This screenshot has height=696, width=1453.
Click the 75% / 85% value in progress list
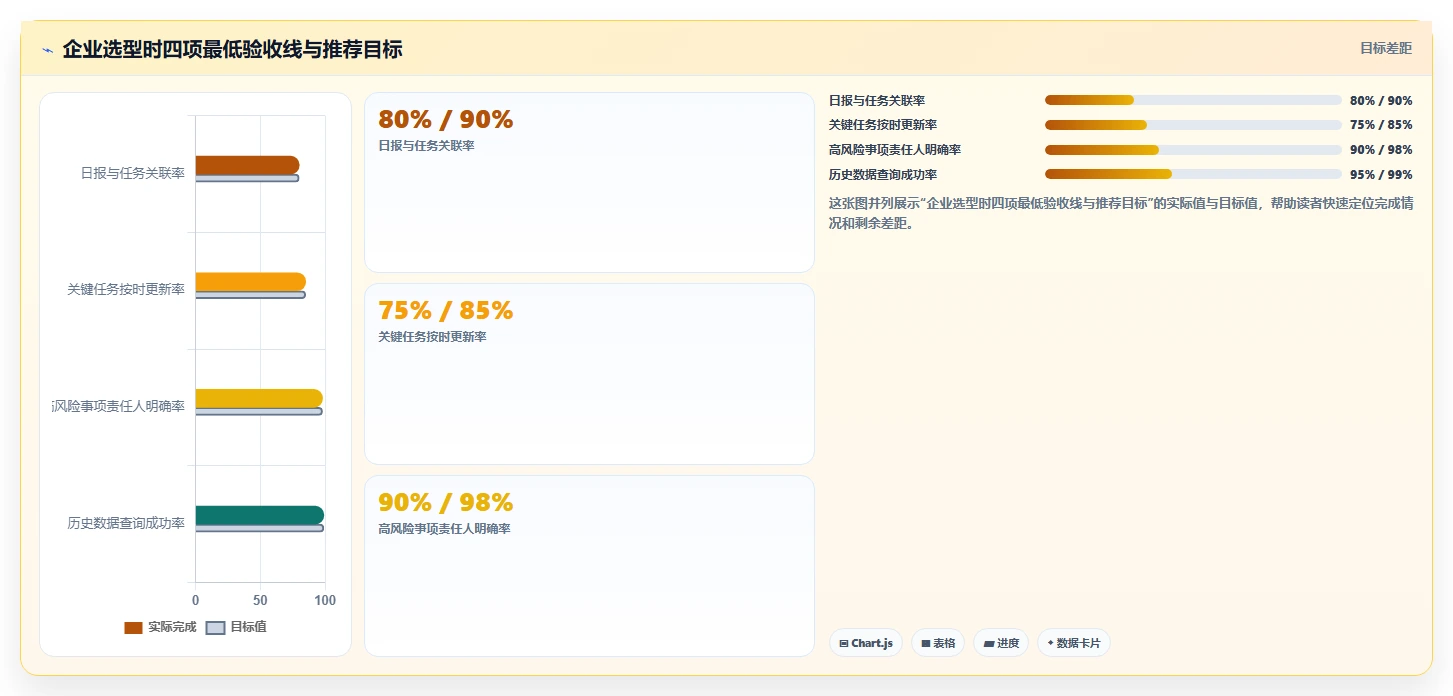click(1381, 125)
